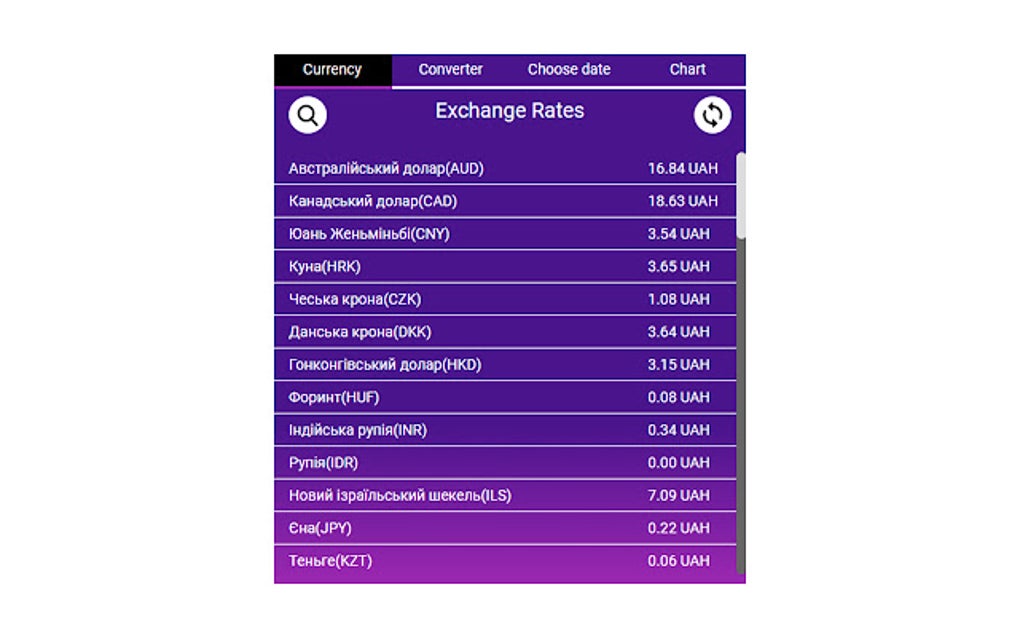This screenshot has width=1020, height=638.
Task: Select the Єна(JPY) currency row
Action: click(x=505, y=527)
